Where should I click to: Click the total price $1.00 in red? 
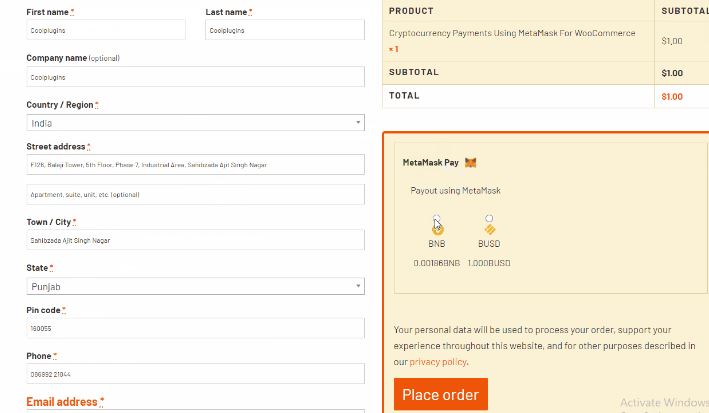pyautogui.click(x=672, y=97)
